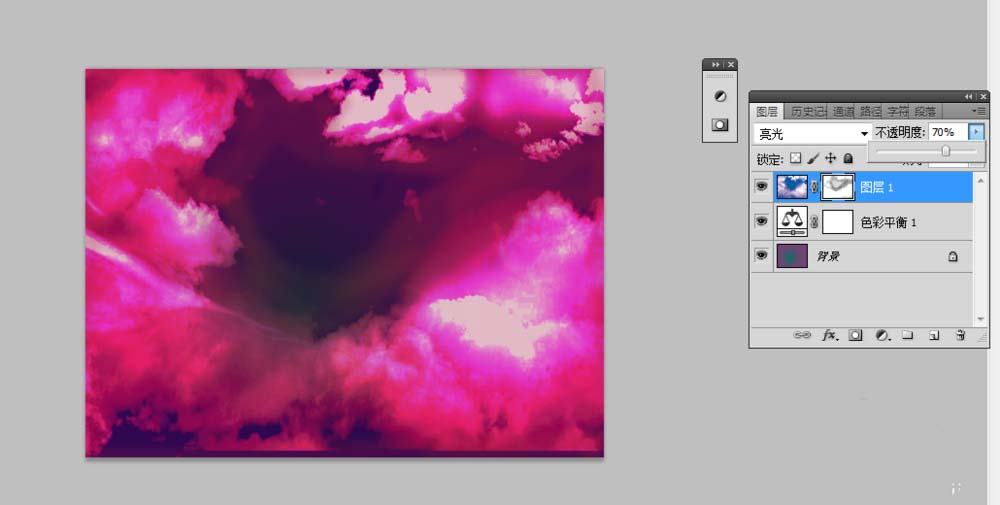Click the new group folder icon
1000x505 pixels.
(908, 335)
